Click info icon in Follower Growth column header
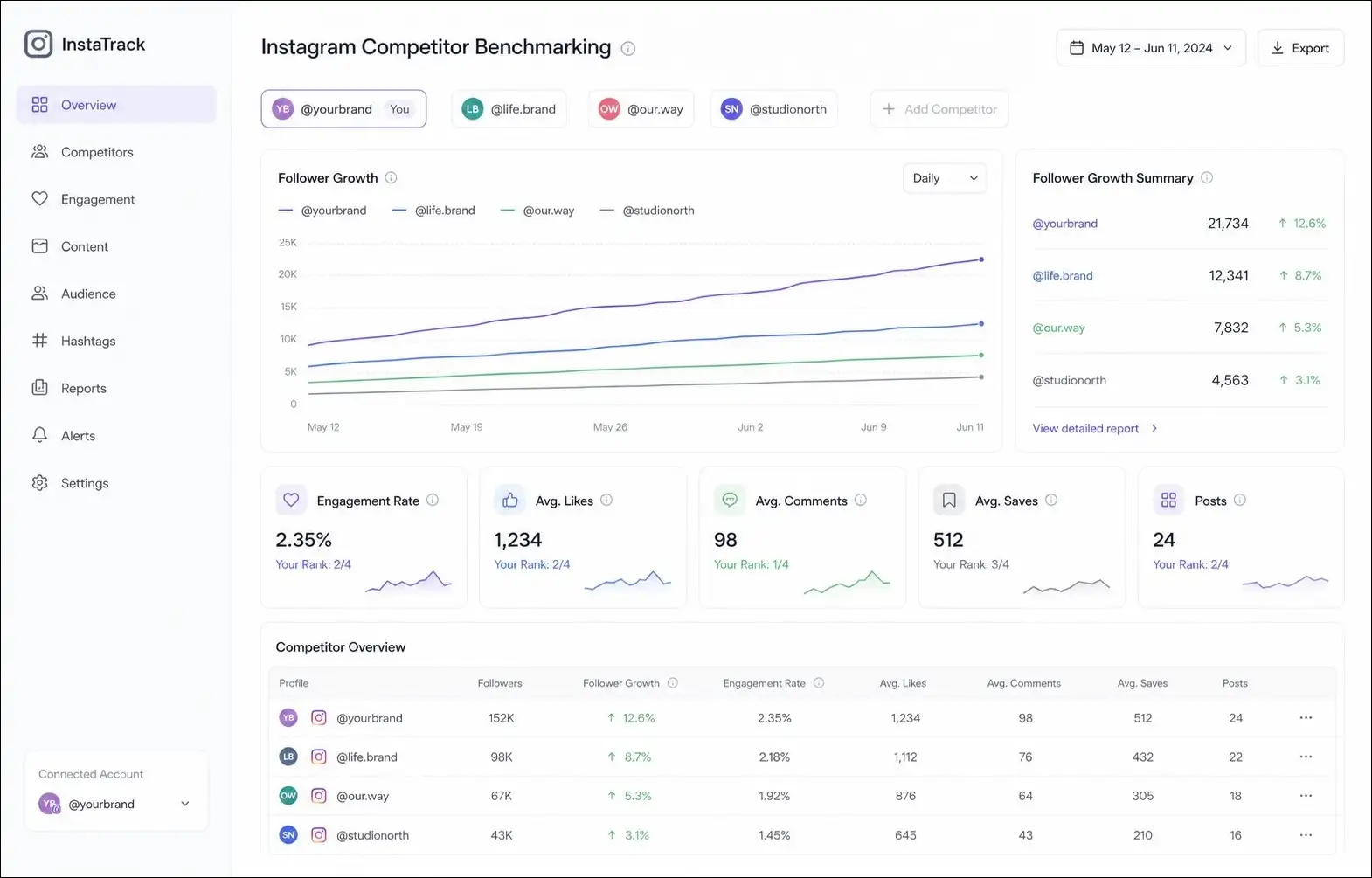 [x=673, y=683]
